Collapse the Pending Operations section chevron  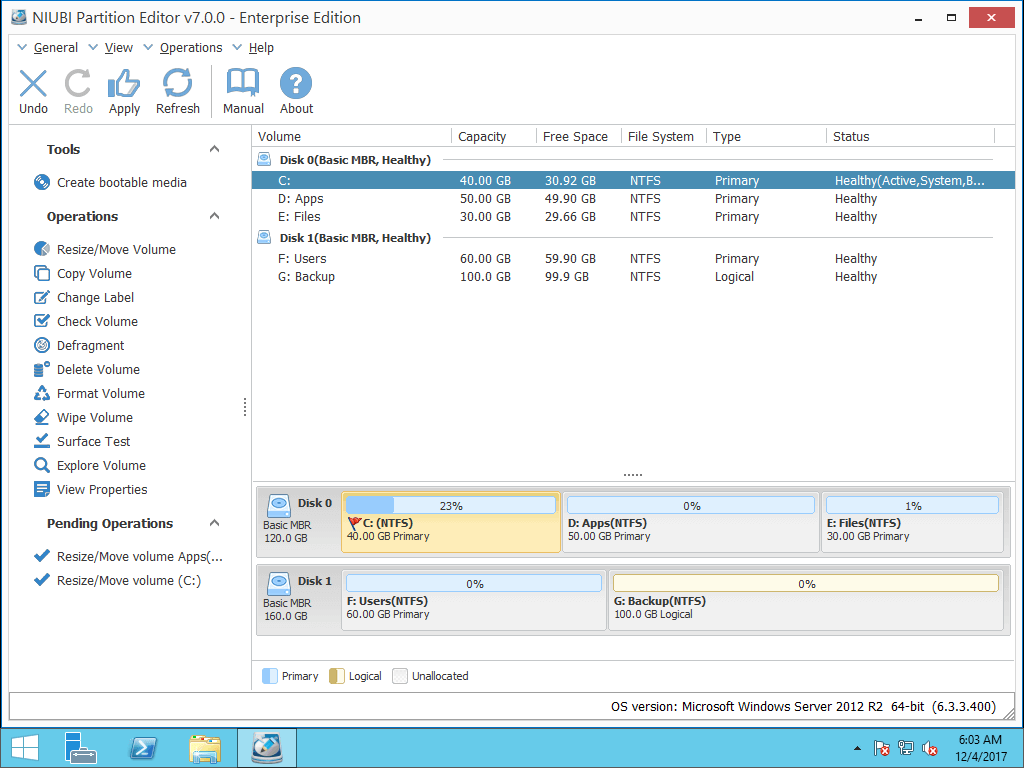pyautogui.click(x=214, y=522)
